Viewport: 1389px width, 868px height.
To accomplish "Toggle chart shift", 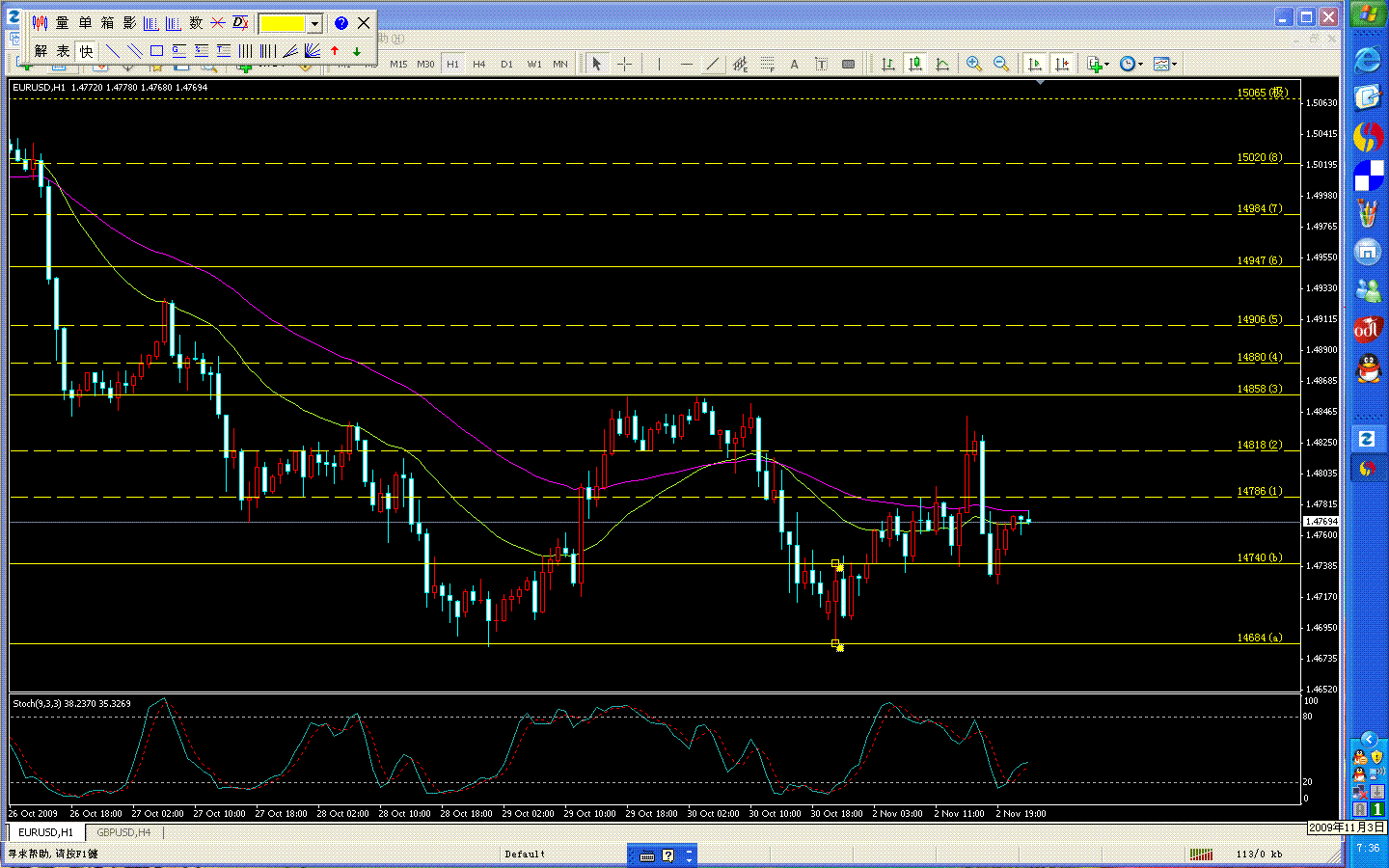I will (1062, 64).
